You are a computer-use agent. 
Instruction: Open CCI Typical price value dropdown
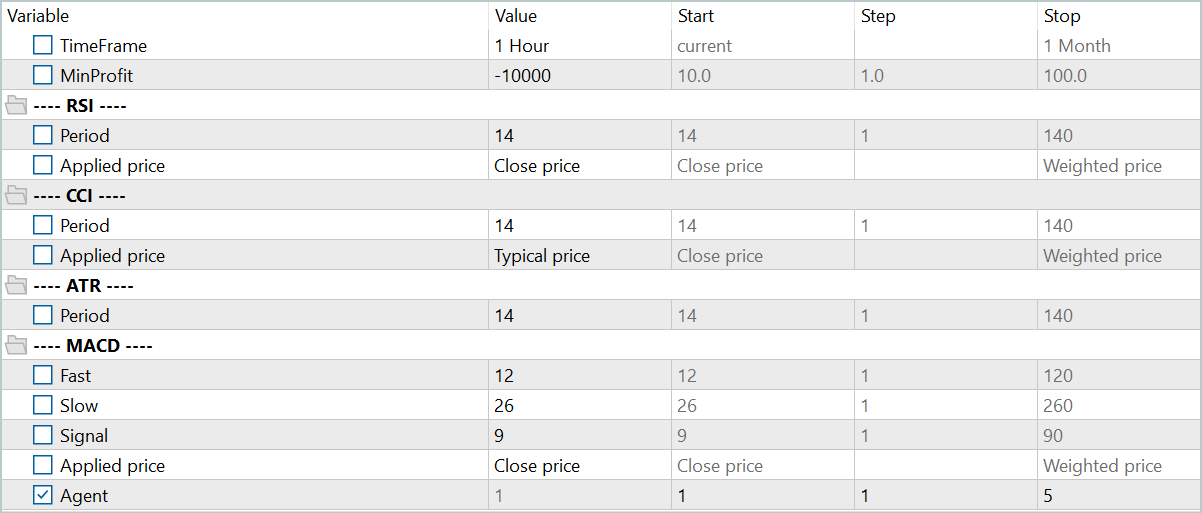pos(580,255)
